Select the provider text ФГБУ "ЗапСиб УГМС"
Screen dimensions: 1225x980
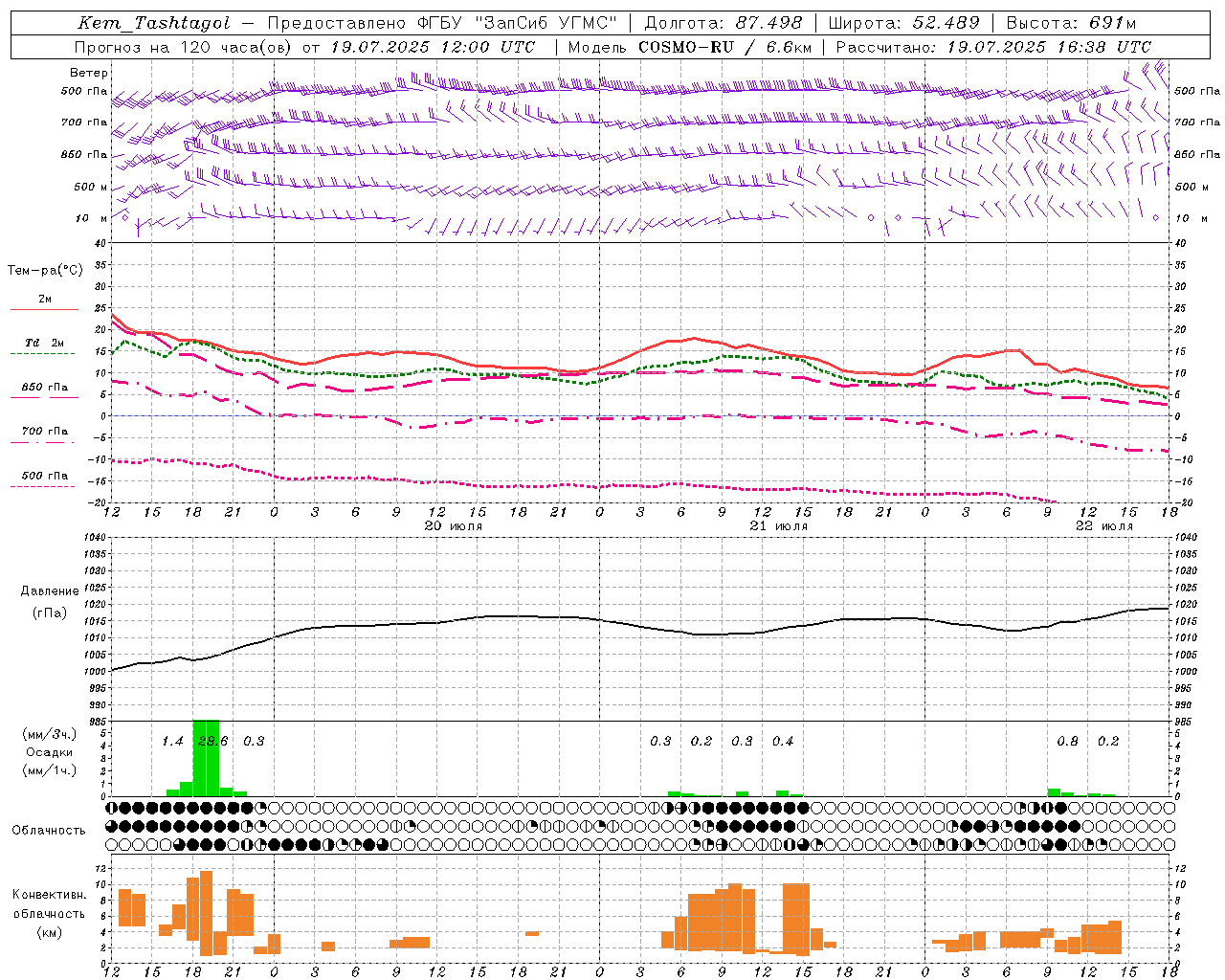pos(518,24)
